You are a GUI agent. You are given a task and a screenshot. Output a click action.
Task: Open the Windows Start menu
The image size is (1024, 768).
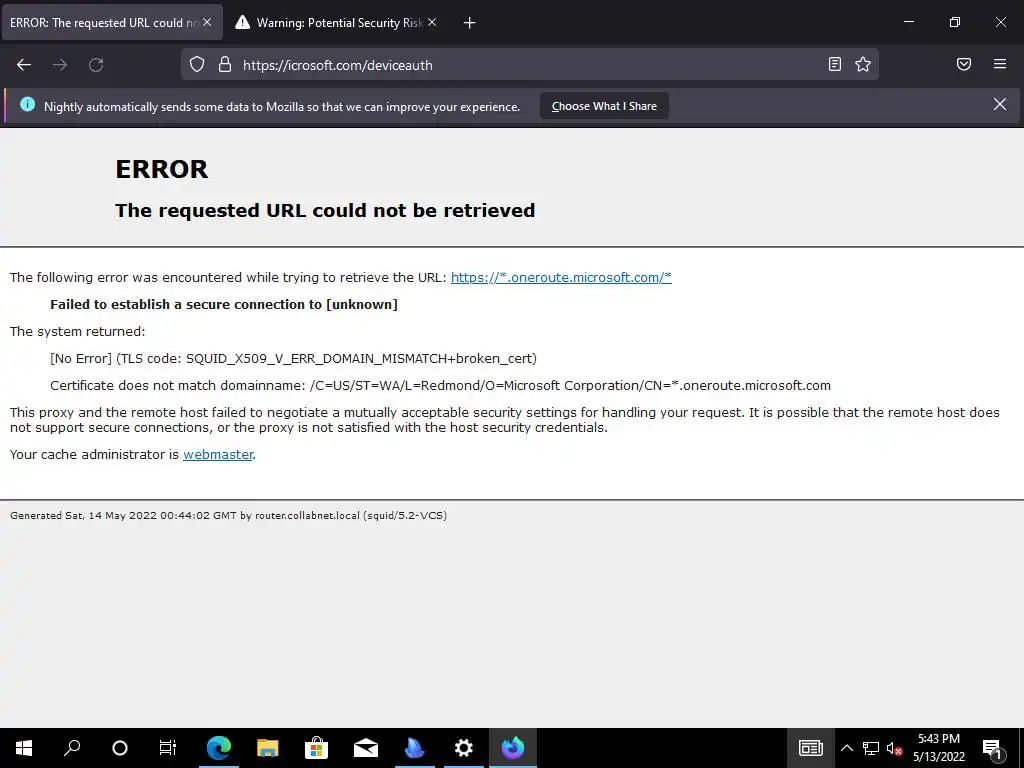click(x=24, y=748)
